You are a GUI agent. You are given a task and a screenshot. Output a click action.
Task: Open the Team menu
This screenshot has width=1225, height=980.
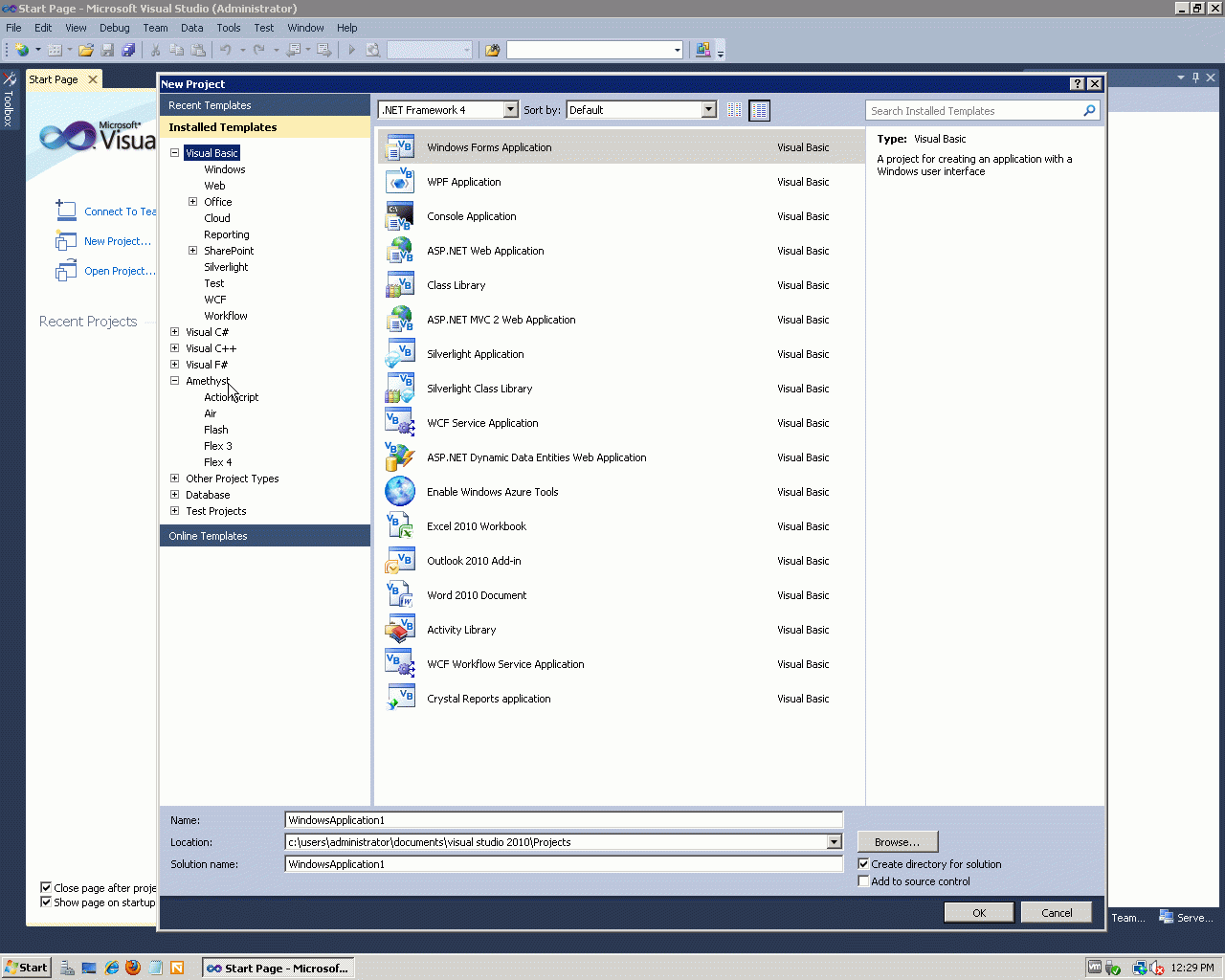(155, 28)
